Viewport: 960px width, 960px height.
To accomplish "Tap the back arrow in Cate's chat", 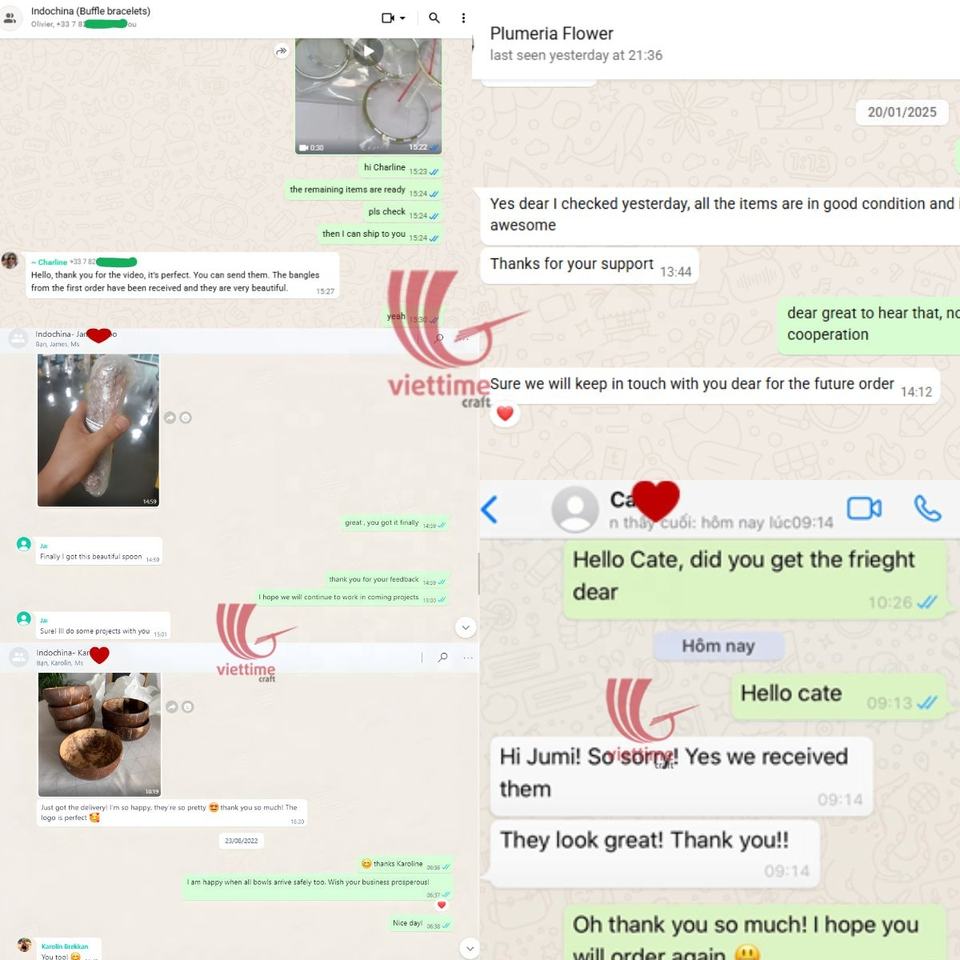I will click(489, 509).
